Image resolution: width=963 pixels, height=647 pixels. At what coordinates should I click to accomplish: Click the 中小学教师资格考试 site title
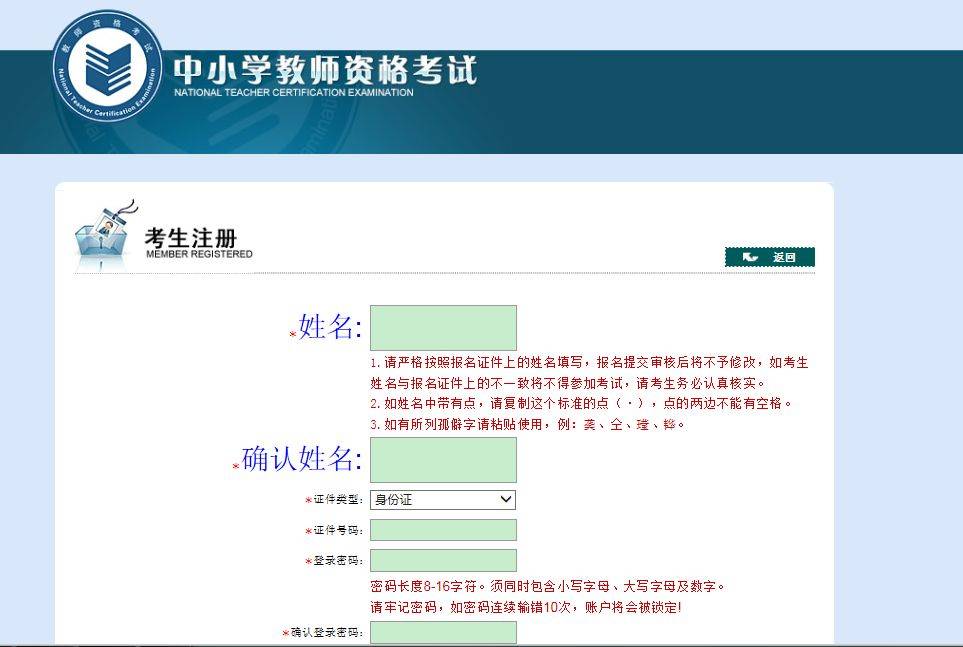coord(325,69)
